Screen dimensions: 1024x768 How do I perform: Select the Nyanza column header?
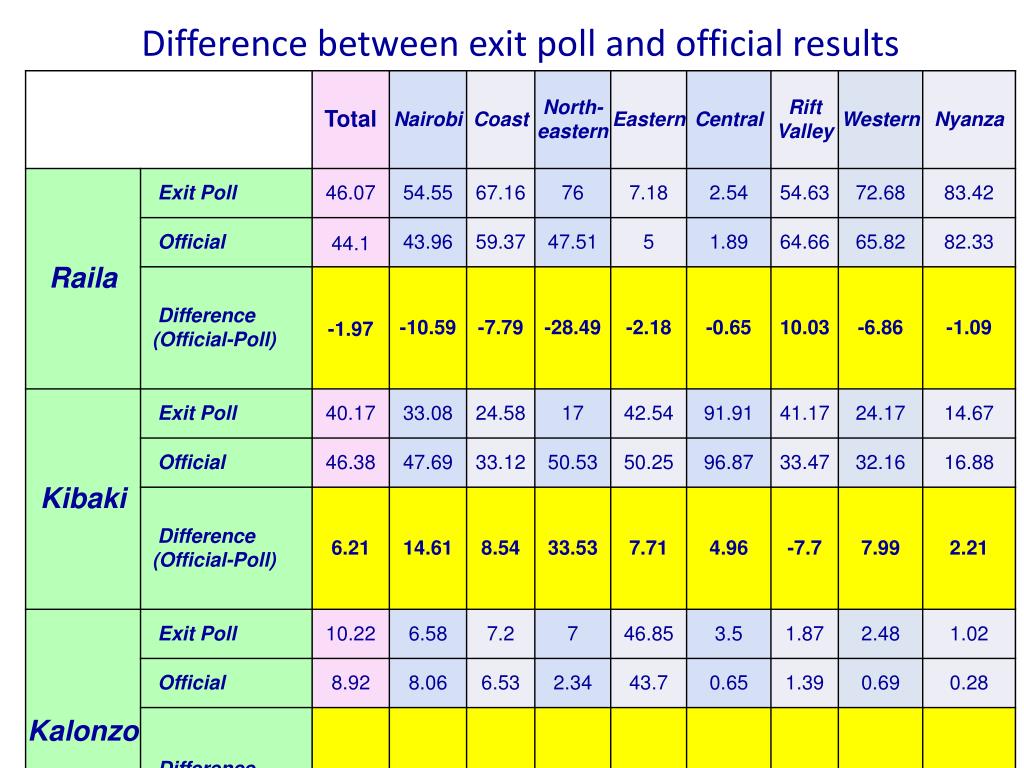969,120
